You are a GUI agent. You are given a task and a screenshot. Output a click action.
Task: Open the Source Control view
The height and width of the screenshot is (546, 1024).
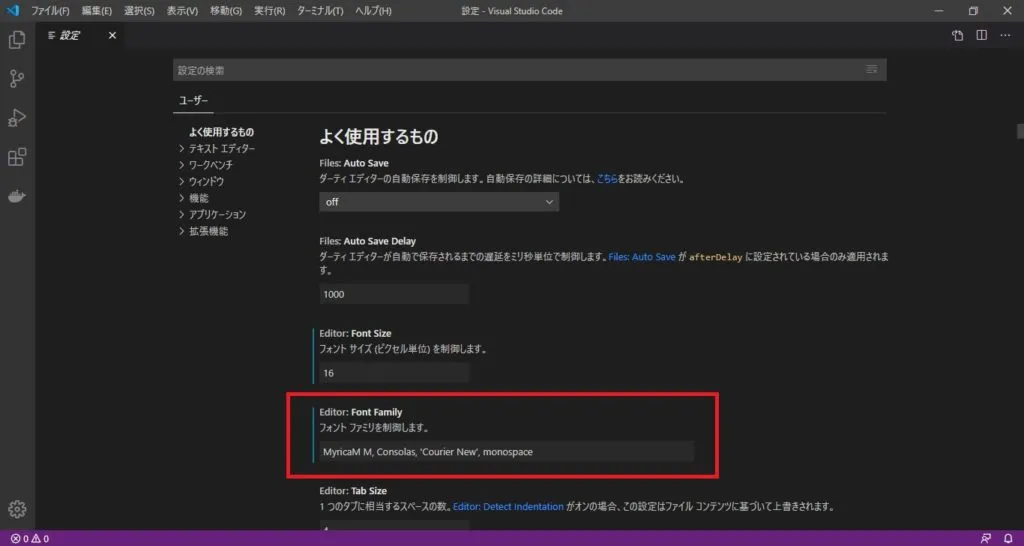coord(17,79)
